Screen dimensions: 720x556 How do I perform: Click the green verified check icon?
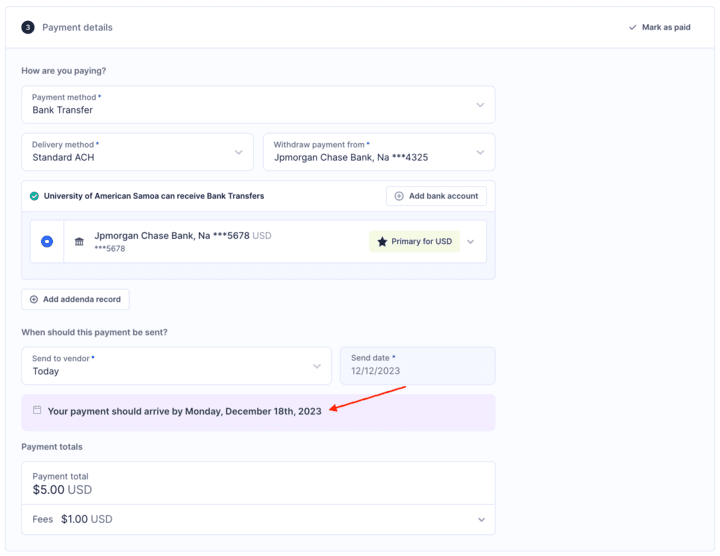[34, 196]
